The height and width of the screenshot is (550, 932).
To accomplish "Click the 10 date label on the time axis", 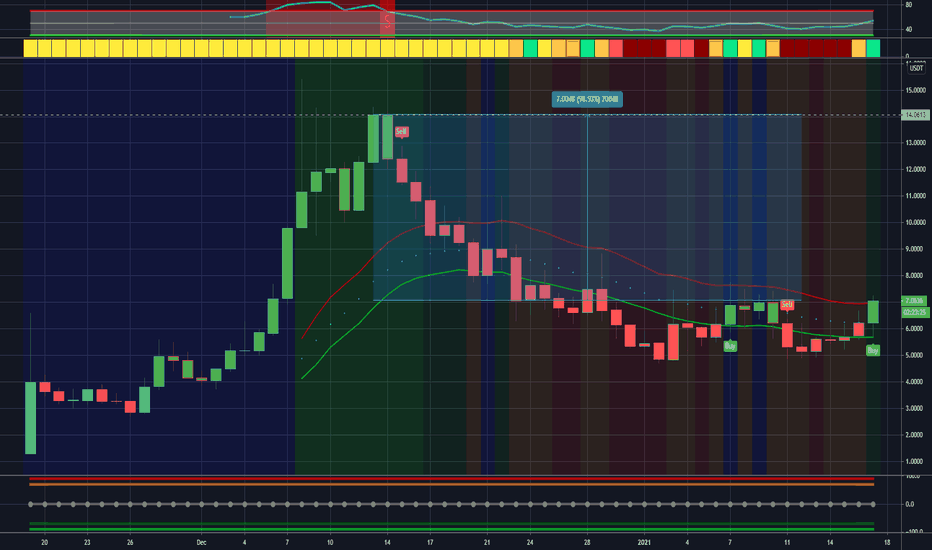I will 330,542.
